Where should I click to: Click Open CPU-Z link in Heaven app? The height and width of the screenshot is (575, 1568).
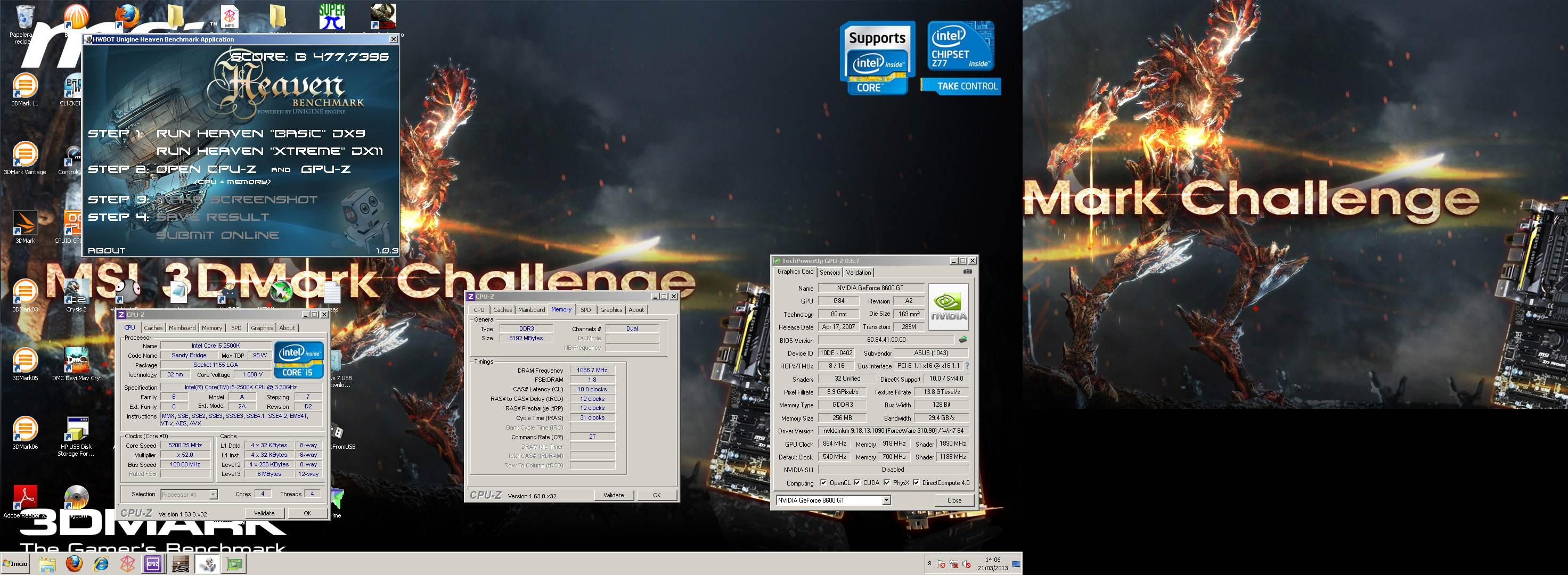point(206,169)
